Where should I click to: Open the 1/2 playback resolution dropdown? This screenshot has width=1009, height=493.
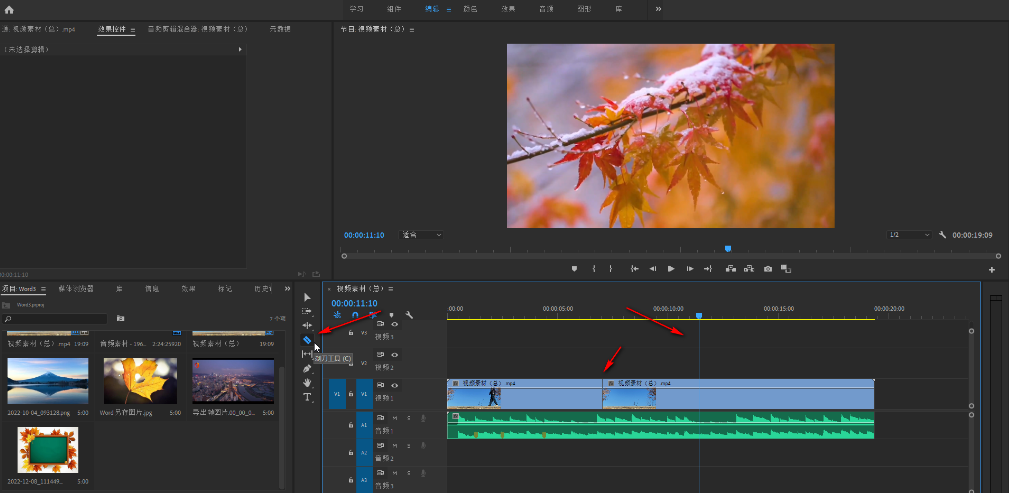coord(909,235)
